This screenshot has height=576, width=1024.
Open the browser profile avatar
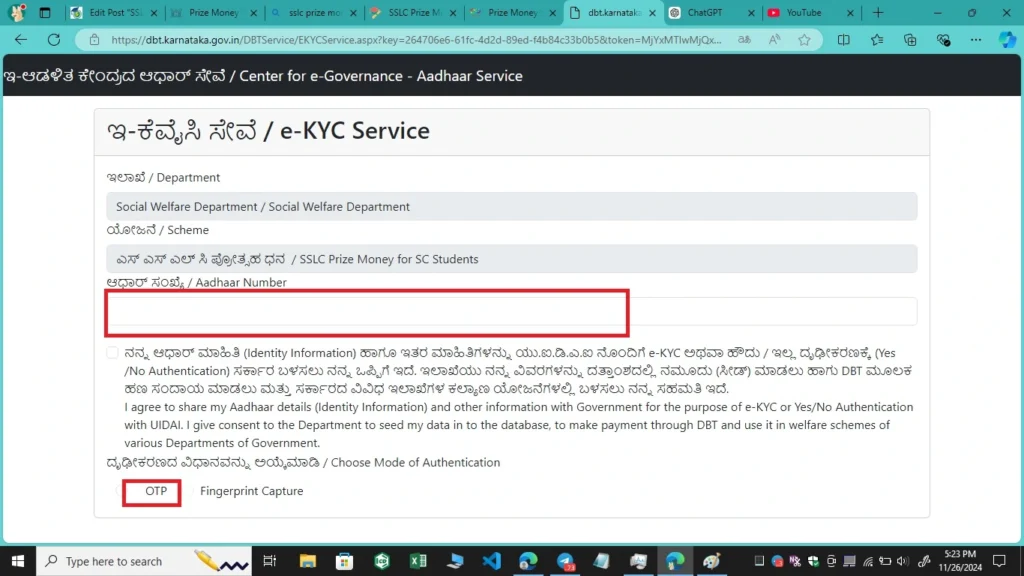[x=17, y=12]
